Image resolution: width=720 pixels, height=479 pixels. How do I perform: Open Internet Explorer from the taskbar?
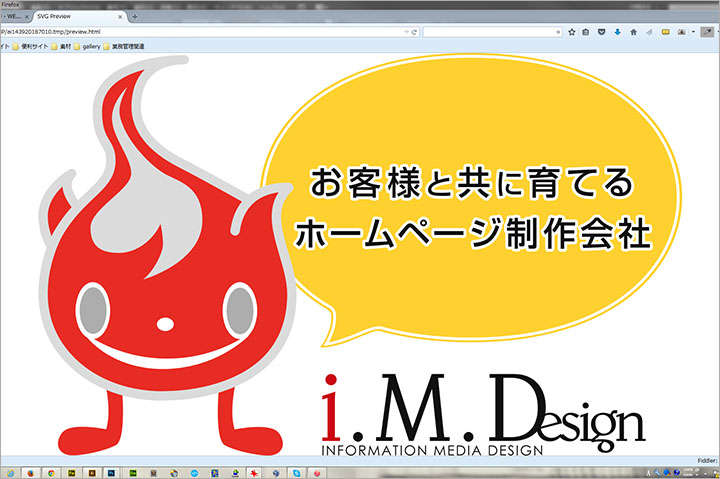click(10, 473)
